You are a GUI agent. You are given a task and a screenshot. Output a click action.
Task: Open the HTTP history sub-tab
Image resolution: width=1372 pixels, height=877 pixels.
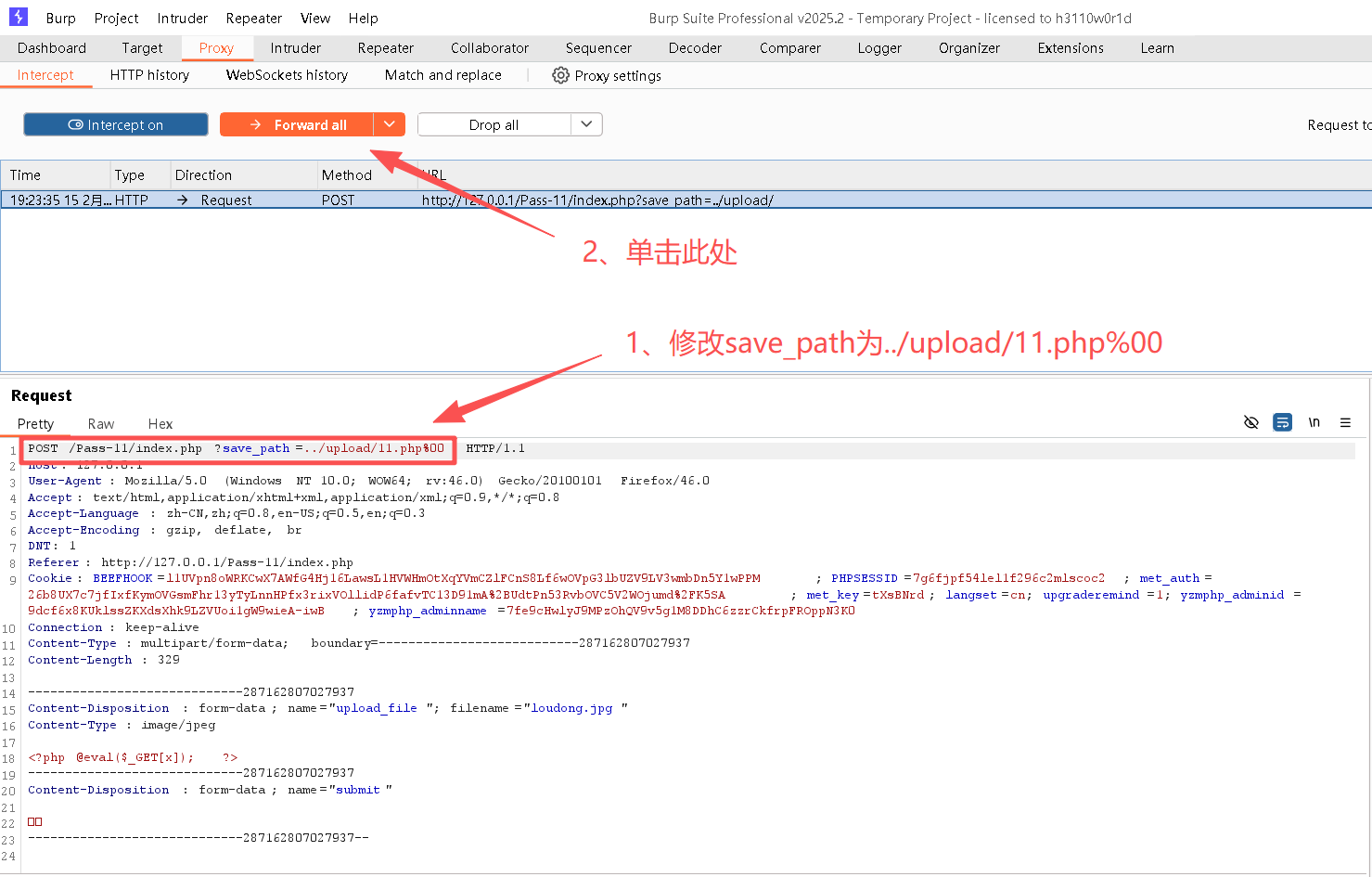pos(149,75)
